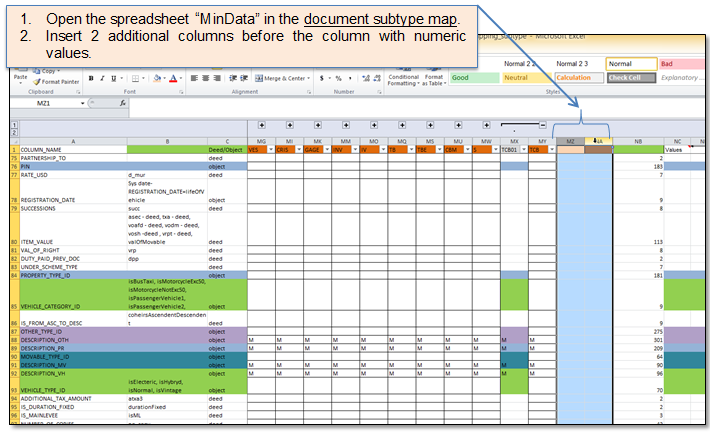The width and height of the screenshot is (710, 432).
Task: Click the font color red A icon
Action: 173,78
